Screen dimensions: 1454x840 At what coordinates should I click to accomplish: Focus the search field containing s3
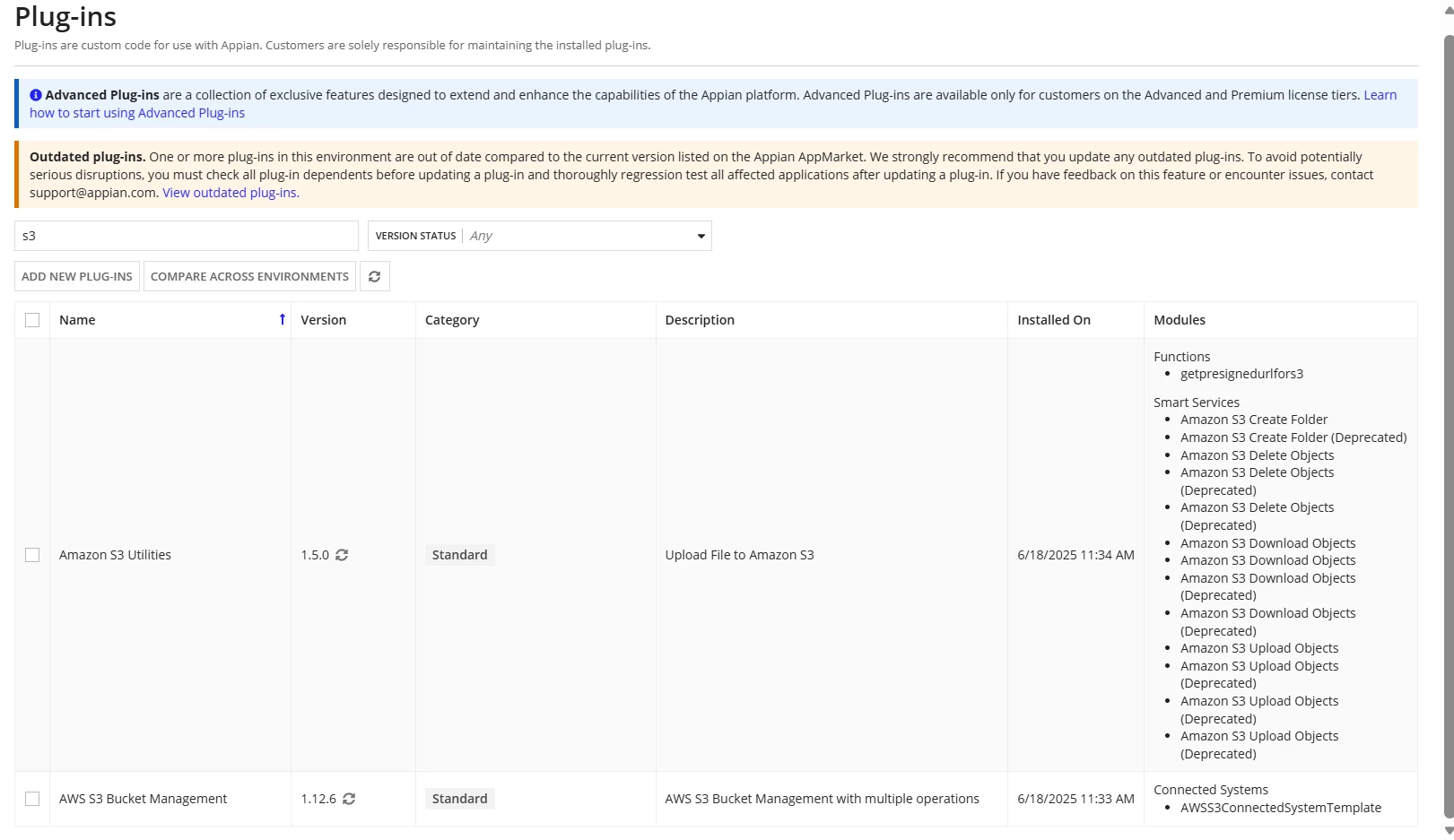click(187, 236)
